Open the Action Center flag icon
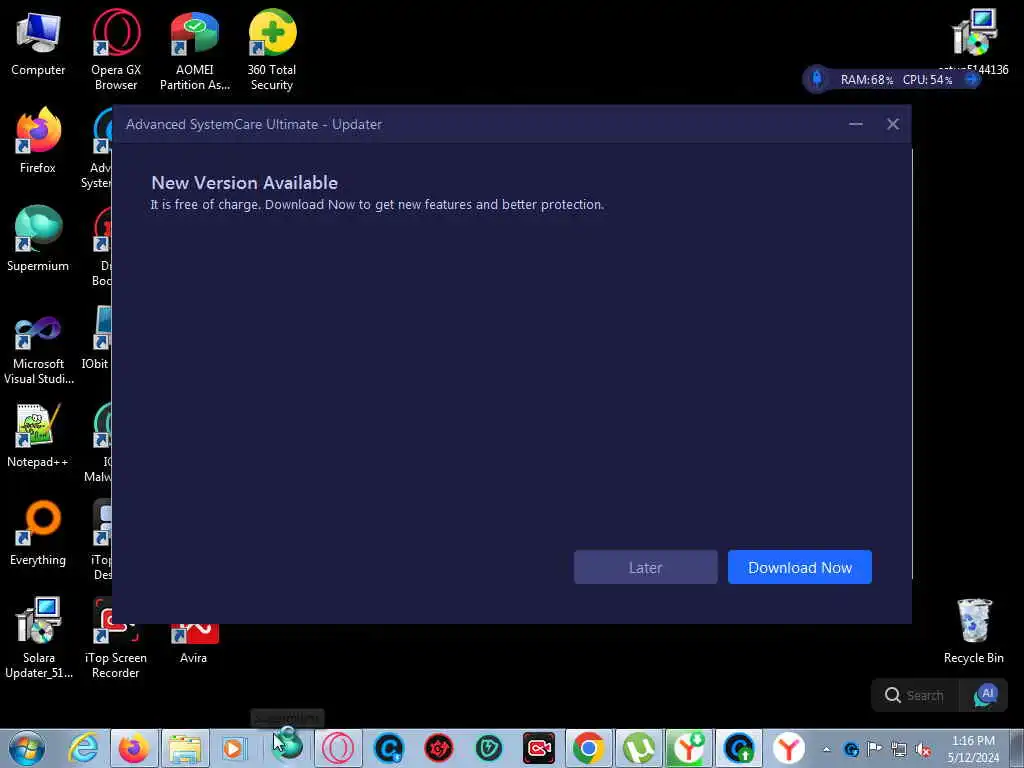Screen dimensions: 1024x768 (x=874, y=749)
